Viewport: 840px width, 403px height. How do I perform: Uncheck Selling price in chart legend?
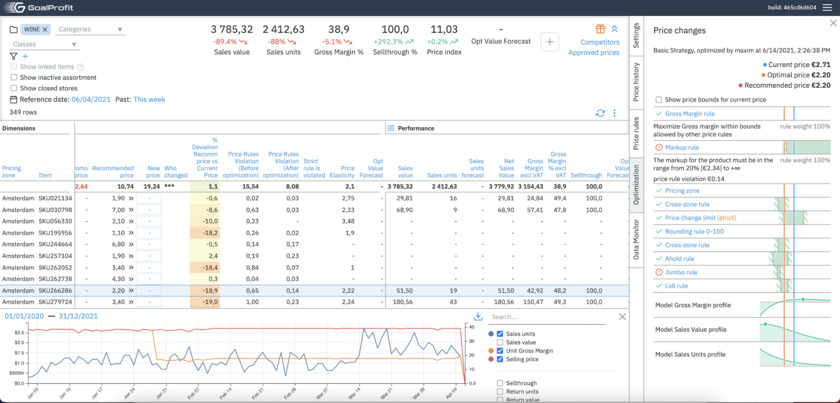[500, 359]
